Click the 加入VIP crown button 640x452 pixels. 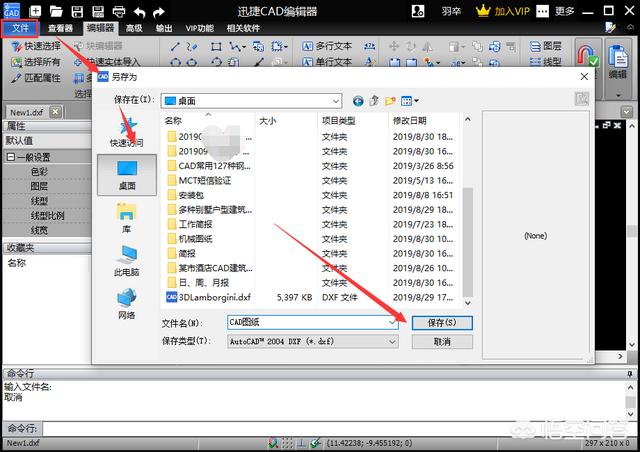(503, 11)
